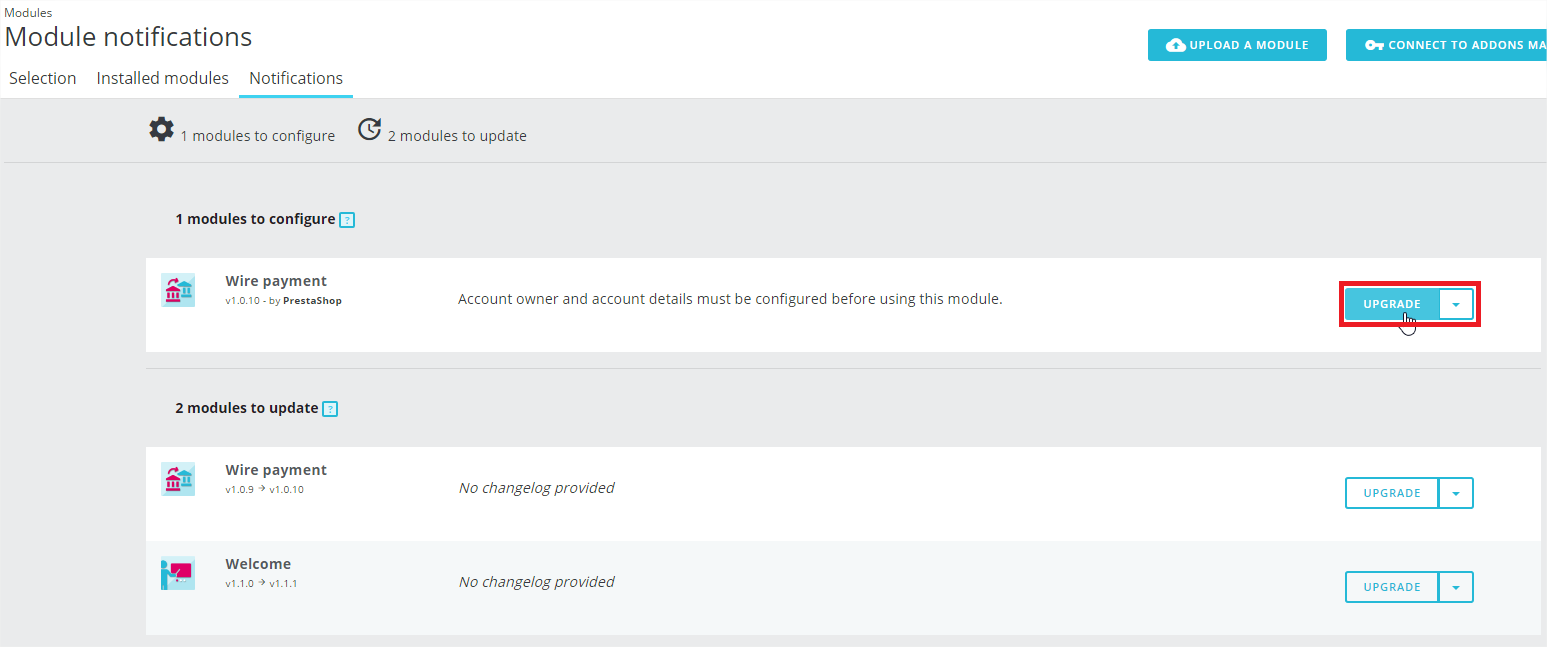Expand dropdown arrow beside Welcome's Upgrade button
The image size is (1547, 647).
(x=1456, y=587)
